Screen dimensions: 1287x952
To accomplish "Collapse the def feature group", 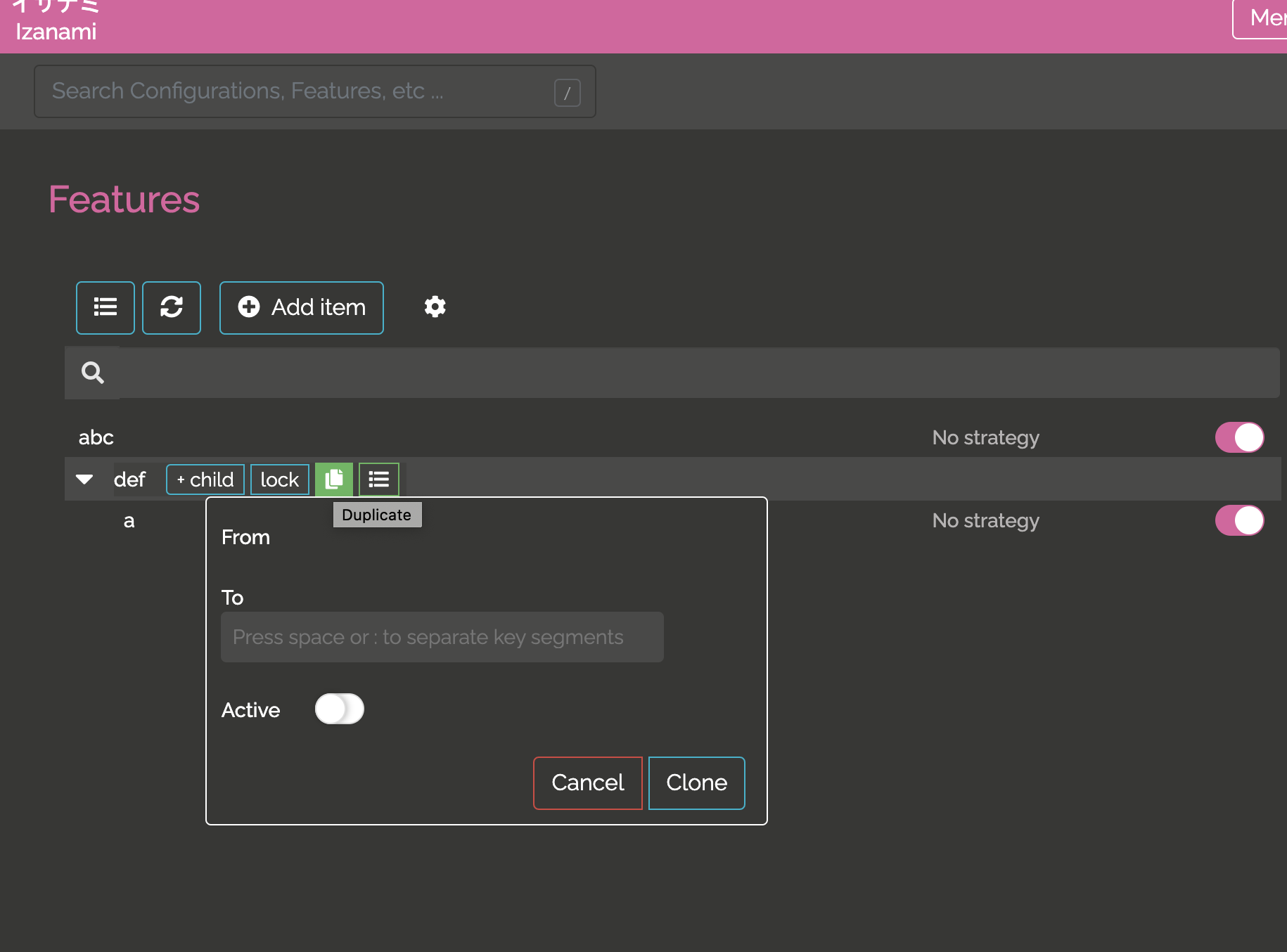I will [x=84, y=479].
